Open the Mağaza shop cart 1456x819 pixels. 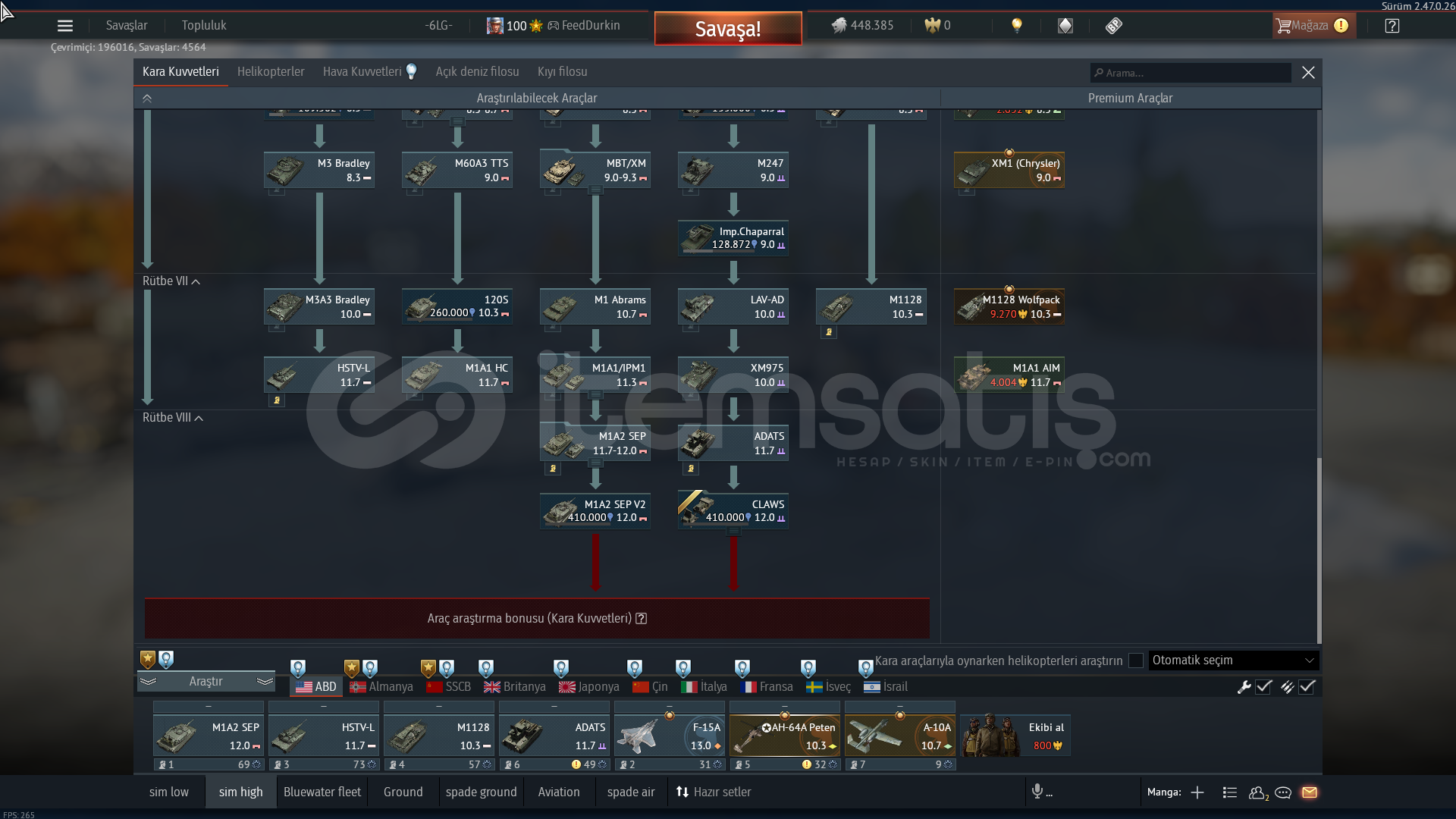(1313, 26)
